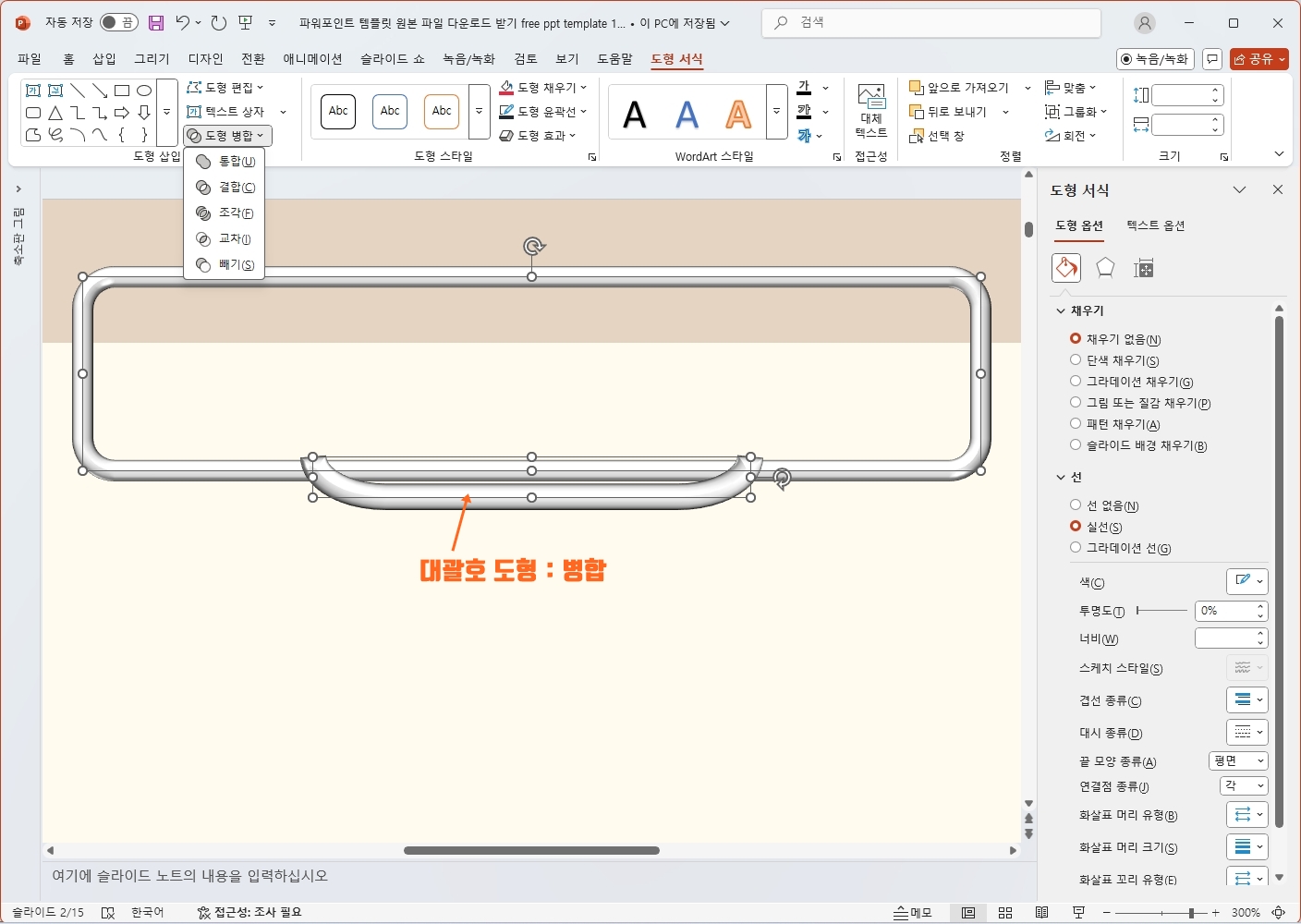The height and width of the screenshot is (924, 1301).
Task: Select 선 없음 radio option
Action: pos(1104,505)
